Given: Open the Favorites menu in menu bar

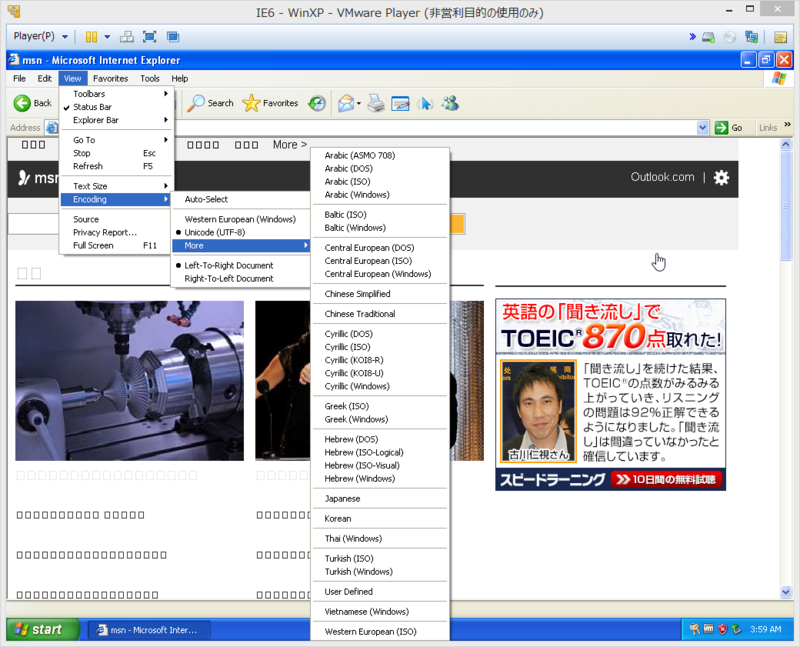Looking at the screenshot, I should click(x=110, y=79).
